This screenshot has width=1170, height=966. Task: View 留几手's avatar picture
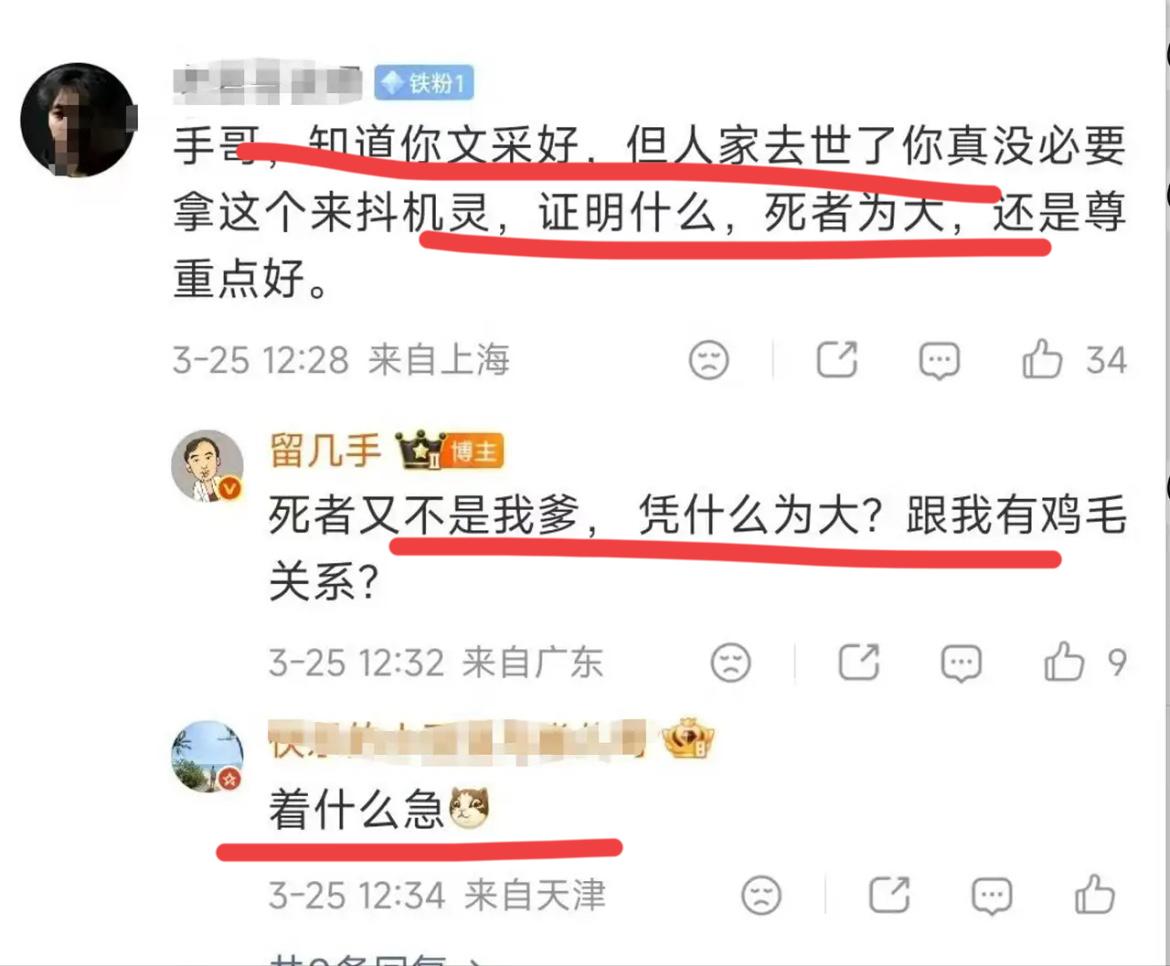pyautogui.click(x=208, y=465)
